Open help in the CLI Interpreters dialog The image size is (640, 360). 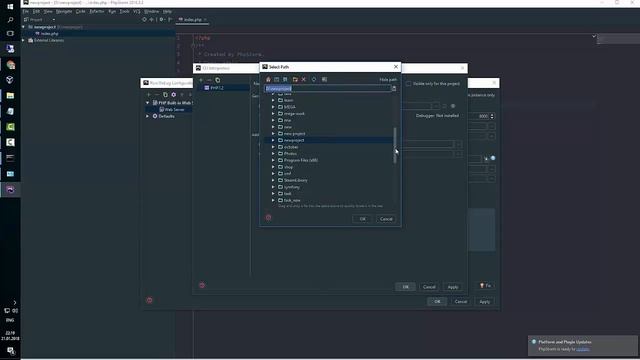point(202,285)
